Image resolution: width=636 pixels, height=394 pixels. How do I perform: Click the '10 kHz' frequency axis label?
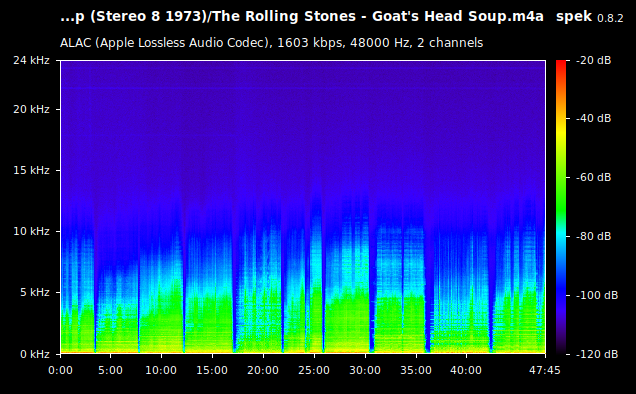(31, 232)
